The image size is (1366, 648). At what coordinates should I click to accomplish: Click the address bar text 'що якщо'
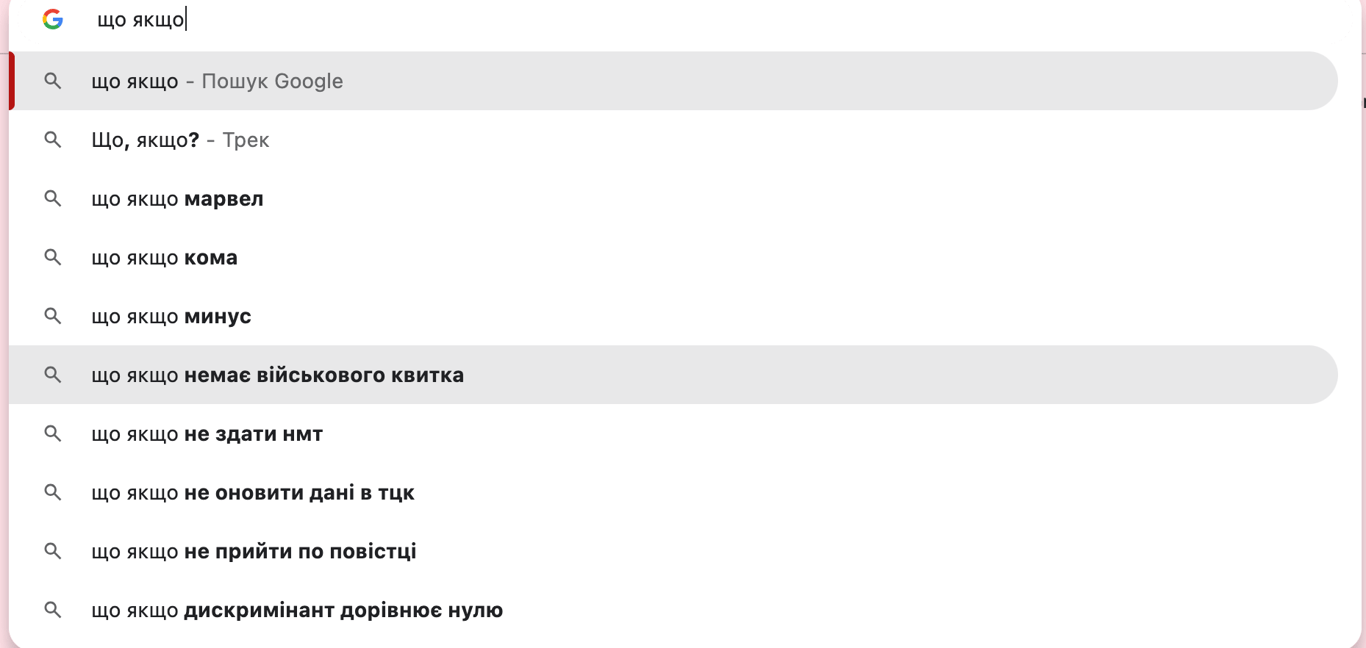tap(140, 19)
